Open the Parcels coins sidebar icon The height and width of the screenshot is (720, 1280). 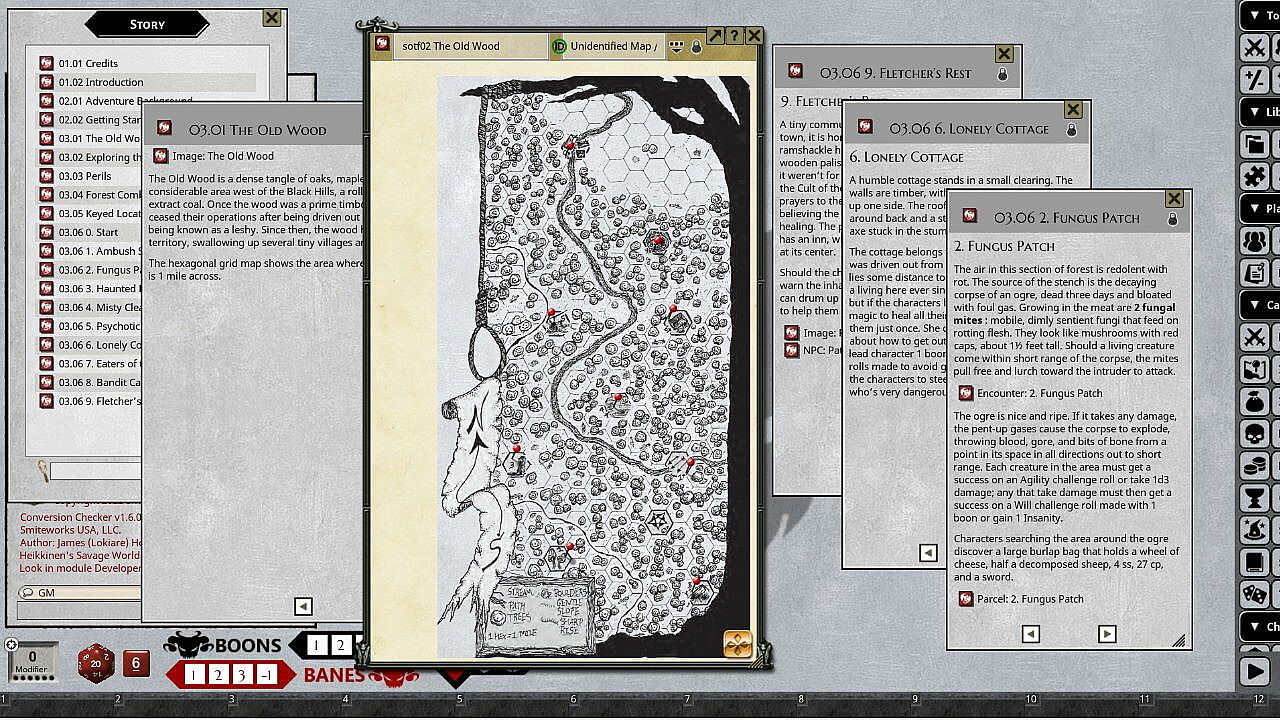coord(1254,466)
